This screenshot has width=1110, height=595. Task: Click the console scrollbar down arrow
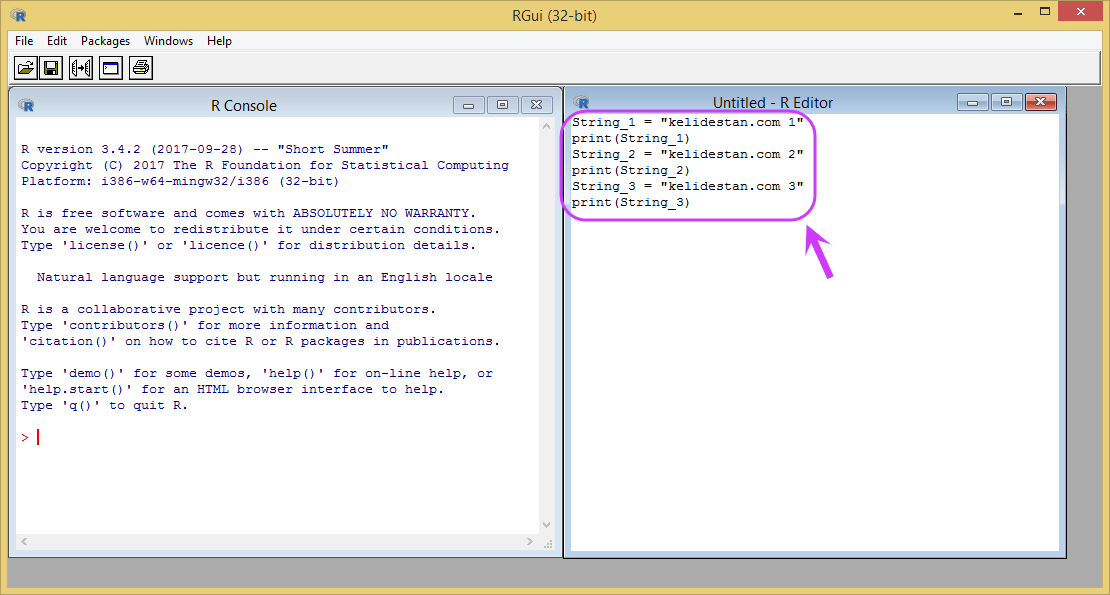tap(547, 525)
